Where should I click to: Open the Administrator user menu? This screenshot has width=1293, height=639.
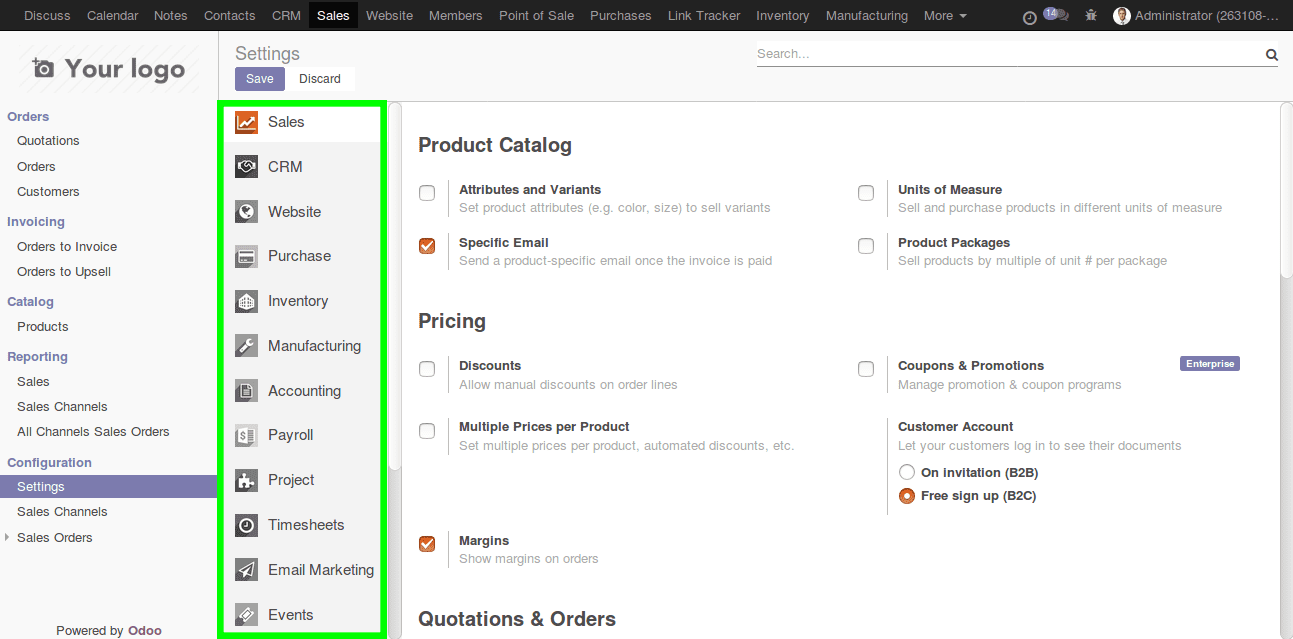pos(1196,16)
